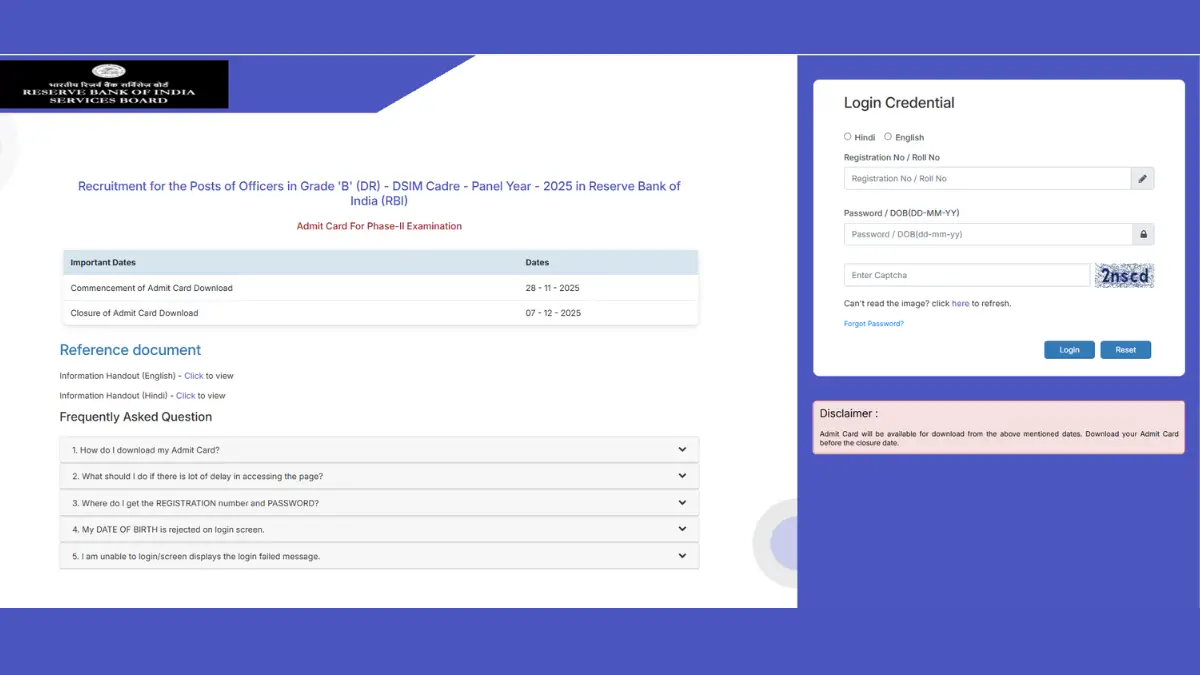Click here to refresh the captcha
1200x675 pixels.
point(960,303)
